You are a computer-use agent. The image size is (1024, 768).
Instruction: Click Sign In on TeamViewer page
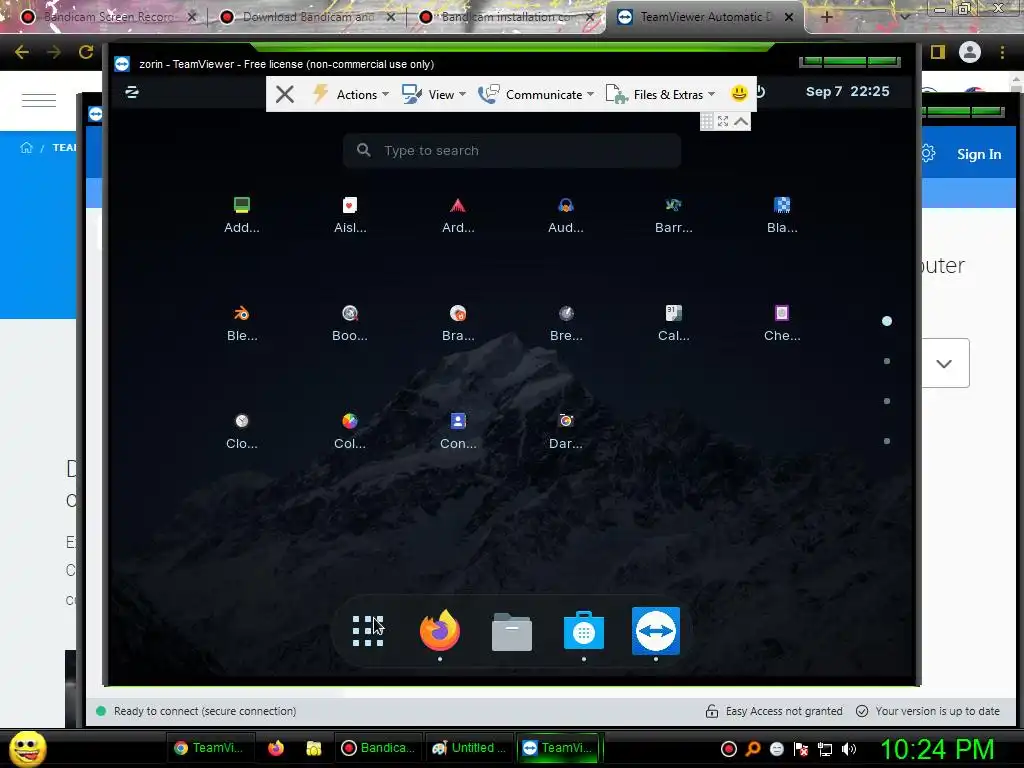pos(978,154)
